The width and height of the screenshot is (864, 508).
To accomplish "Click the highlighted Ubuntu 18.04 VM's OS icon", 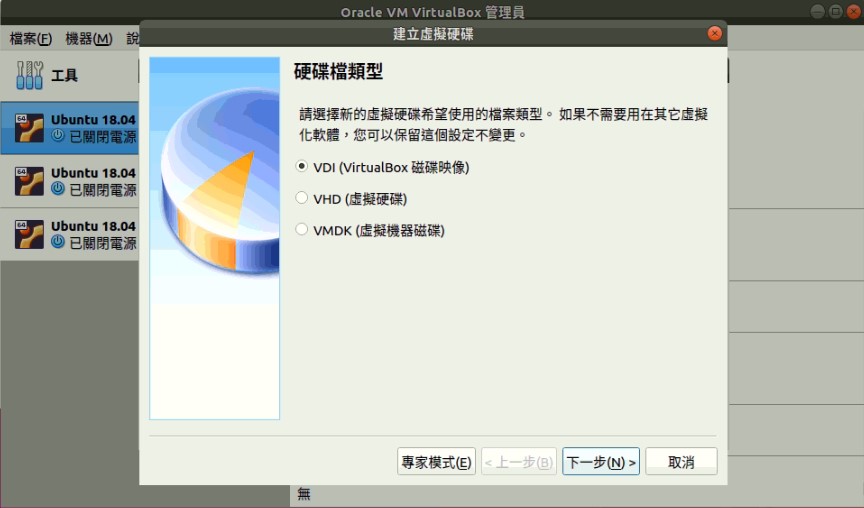I will pyautogui.click(x=29, y=127).
